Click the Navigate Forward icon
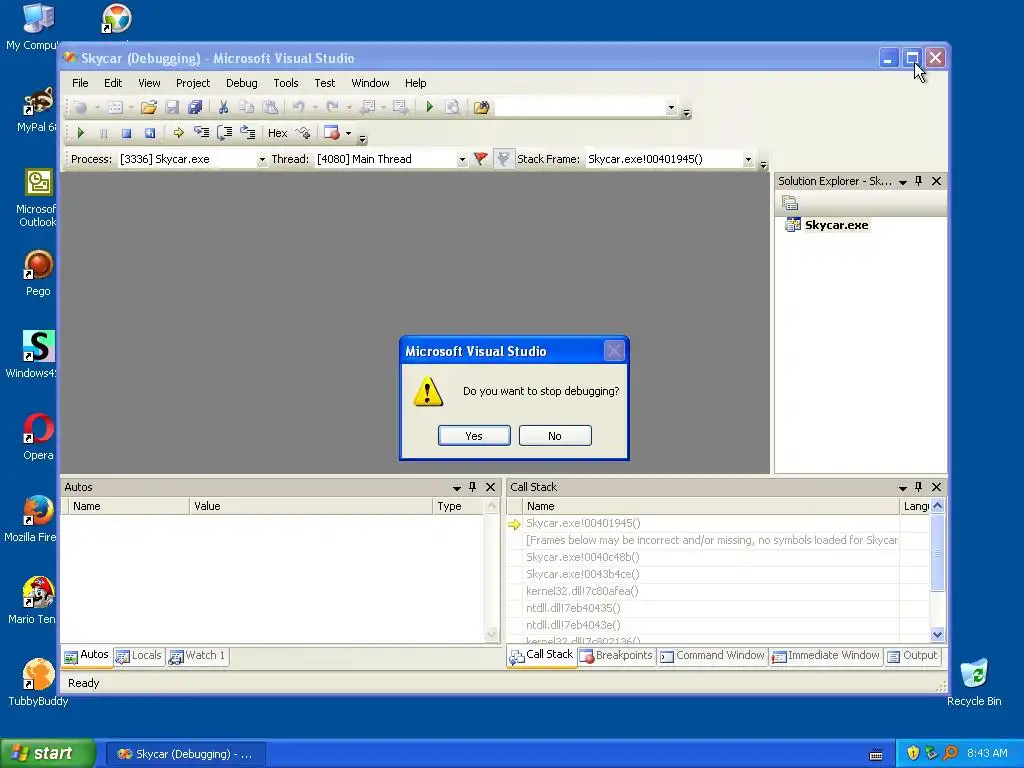Image resolution: width=1024 pixels, height=768 pixels. pyautogui.click(x=400, y=108)
